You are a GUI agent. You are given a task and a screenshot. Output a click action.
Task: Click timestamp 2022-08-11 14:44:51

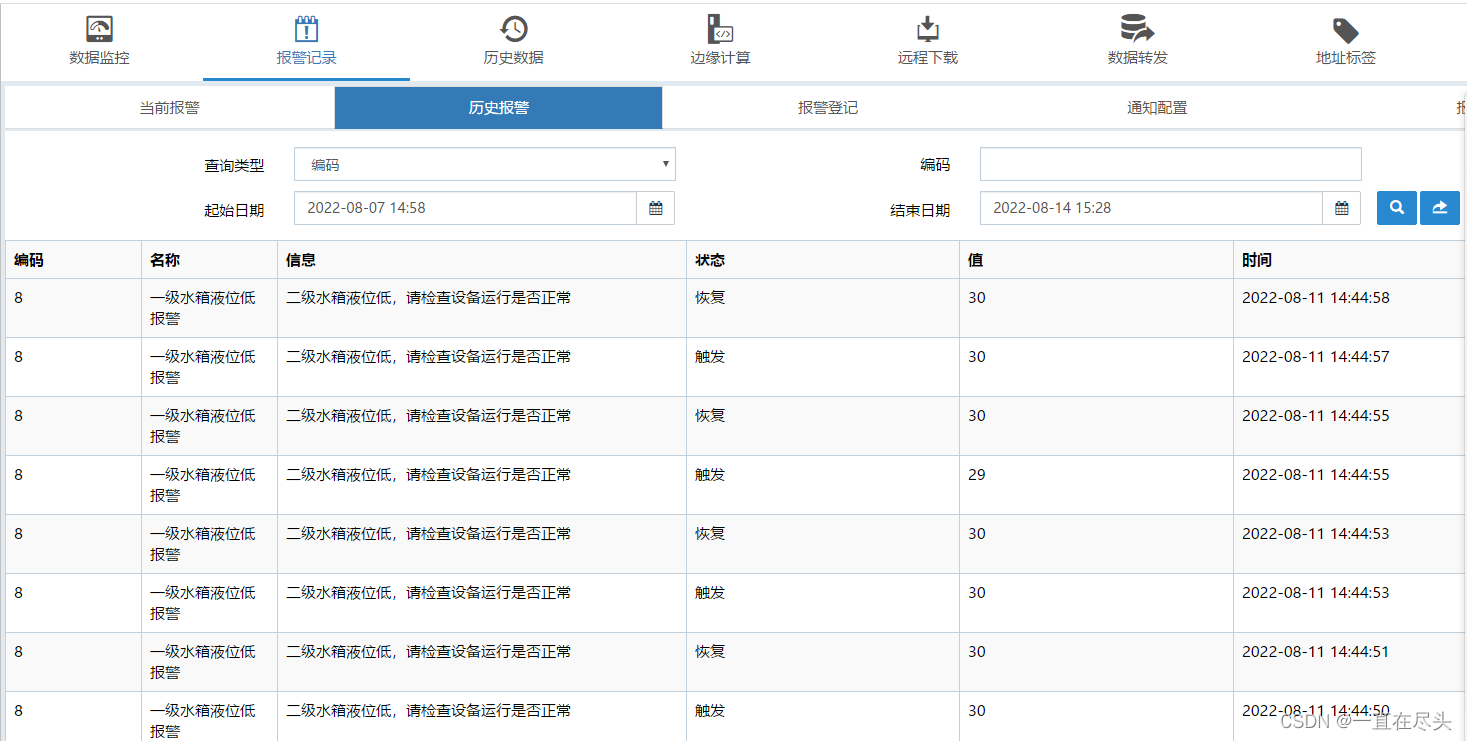(1316, 652)
